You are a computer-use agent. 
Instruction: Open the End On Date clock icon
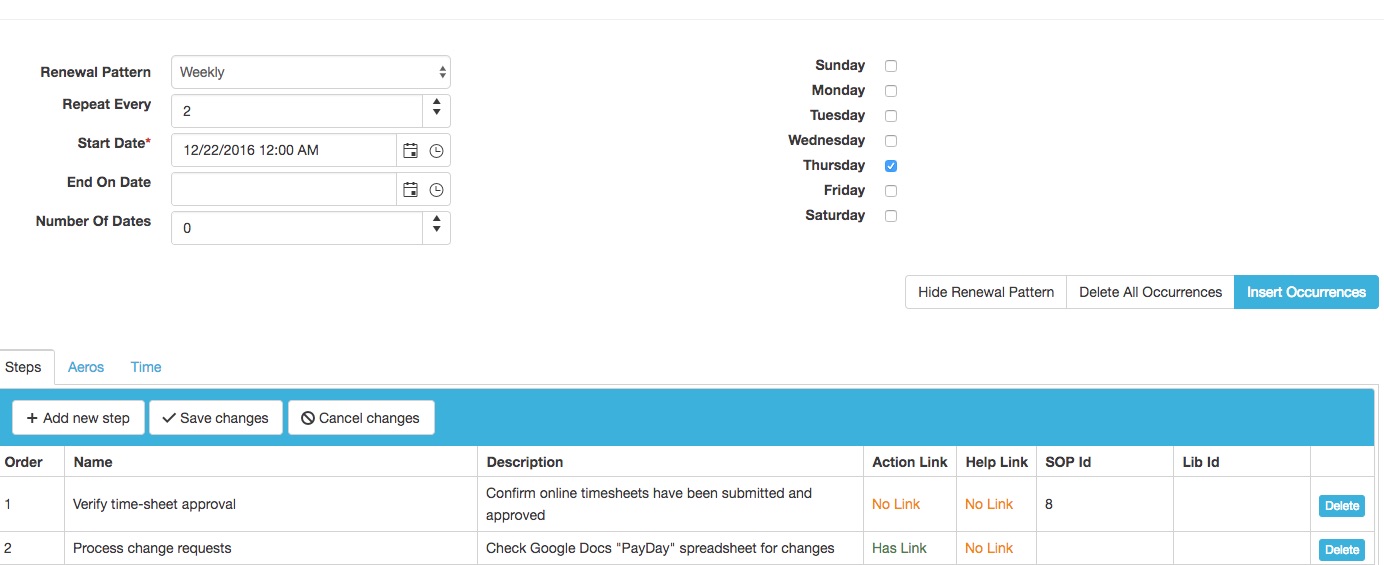click(436, 189)
